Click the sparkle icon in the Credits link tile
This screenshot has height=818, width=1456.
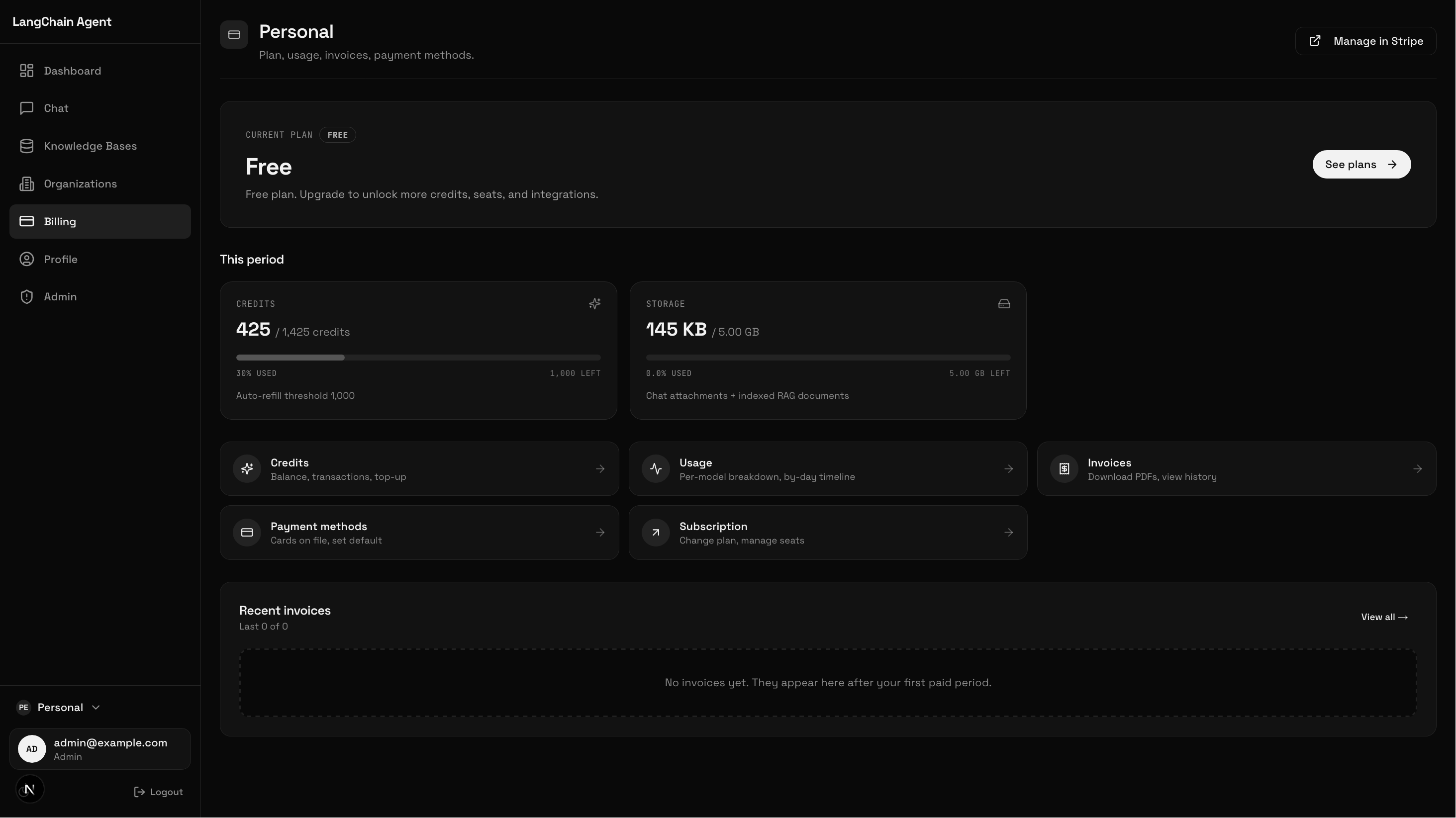(x=247, y=469)
